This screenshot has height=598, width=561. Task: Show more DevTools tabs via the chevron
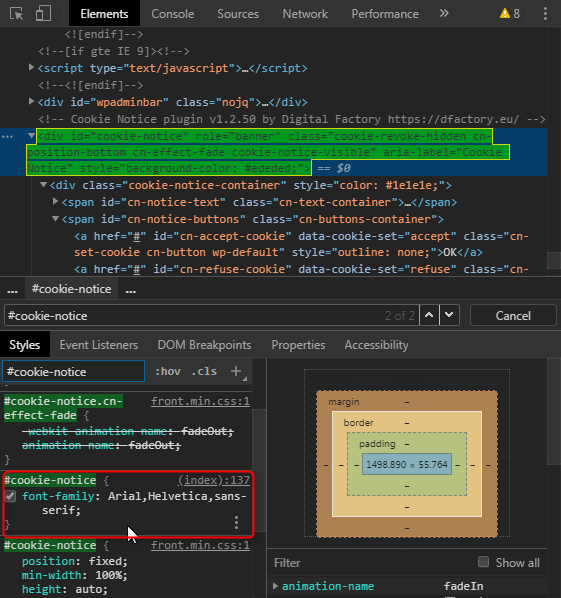coord(444,13)
